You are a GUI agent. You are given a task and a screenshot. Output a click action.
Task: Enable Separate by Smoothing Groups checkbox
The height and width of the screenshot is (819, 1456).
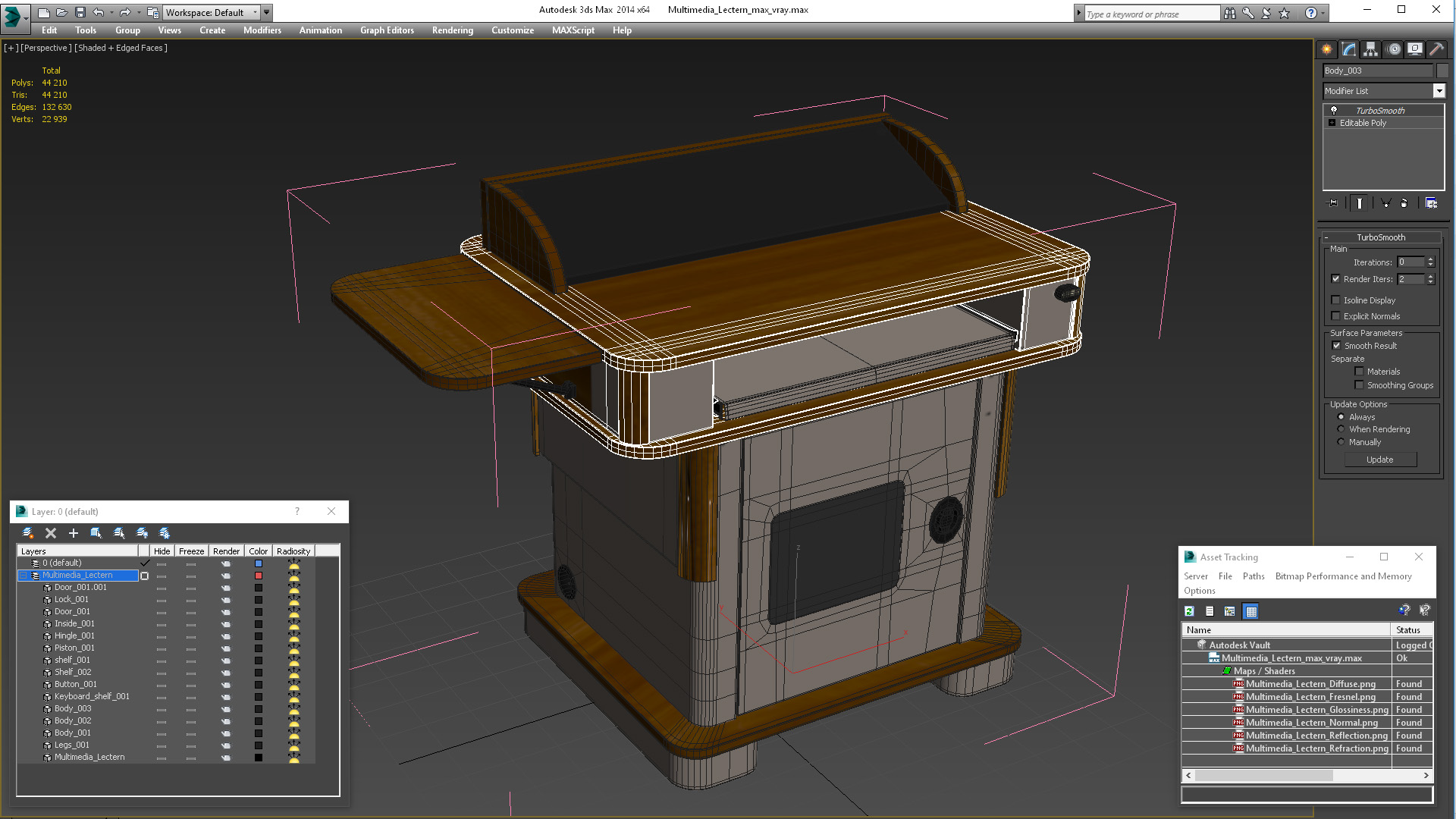(x=1359, y=385)
